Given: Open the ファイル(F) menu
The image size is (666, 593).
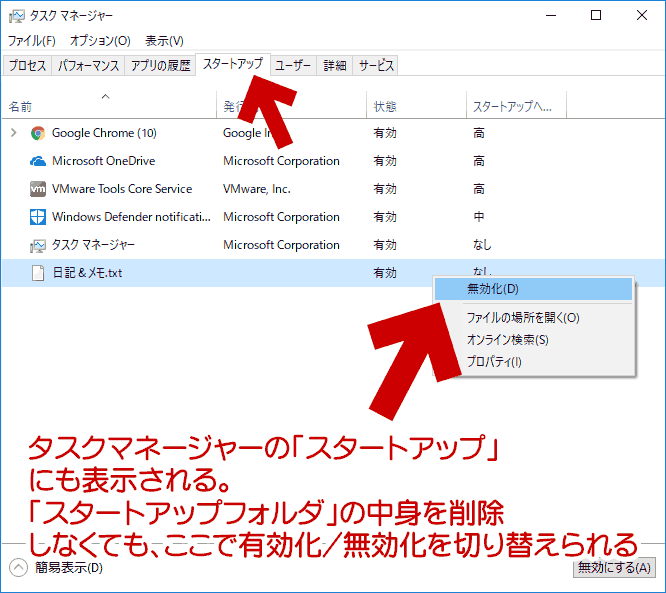Looking at the screenshot, I should pyautogui.click(x=32, y=41).
